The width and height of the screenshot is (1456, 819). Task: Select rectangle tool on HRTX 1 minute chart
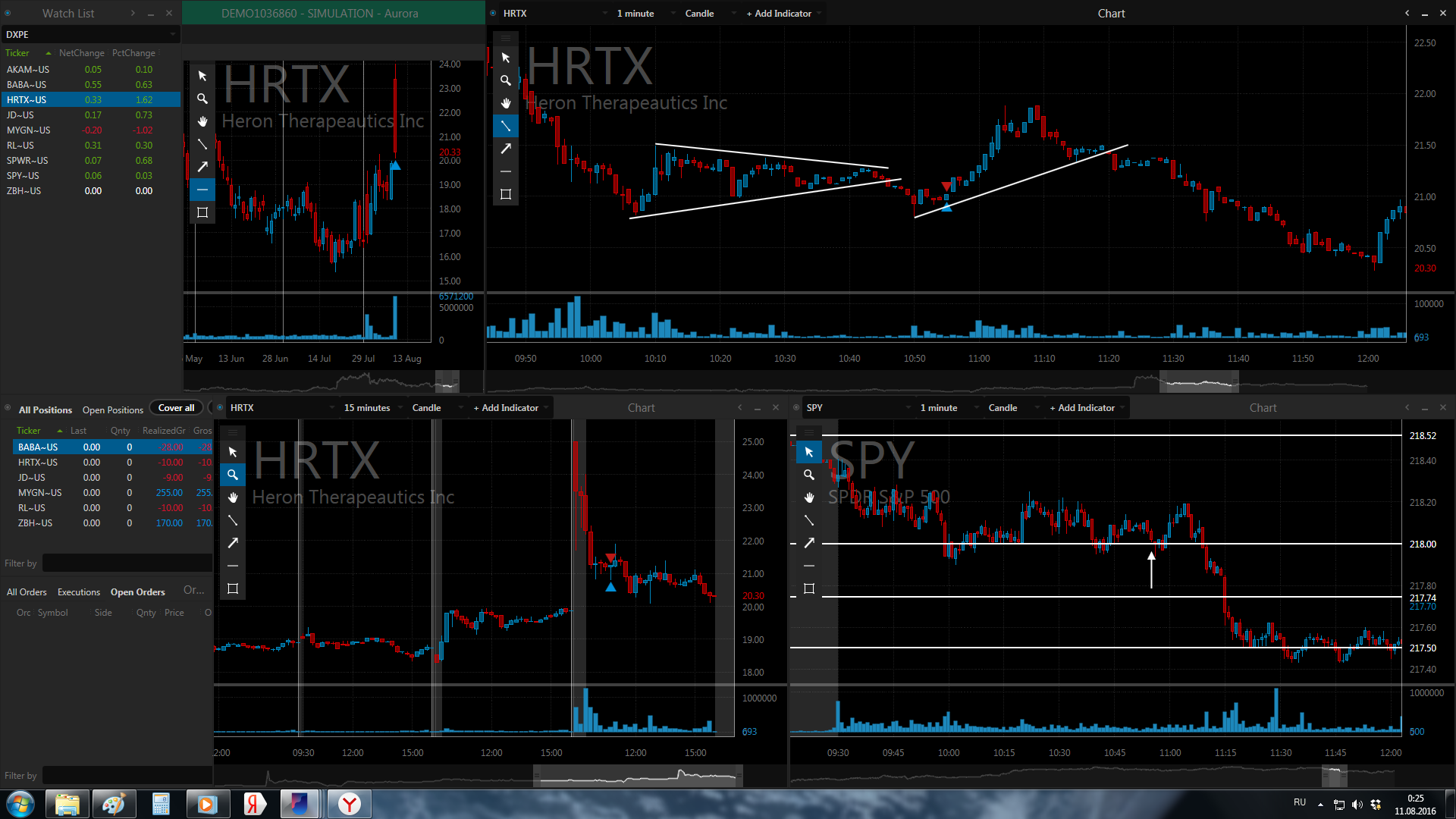(x=506, y=194)
